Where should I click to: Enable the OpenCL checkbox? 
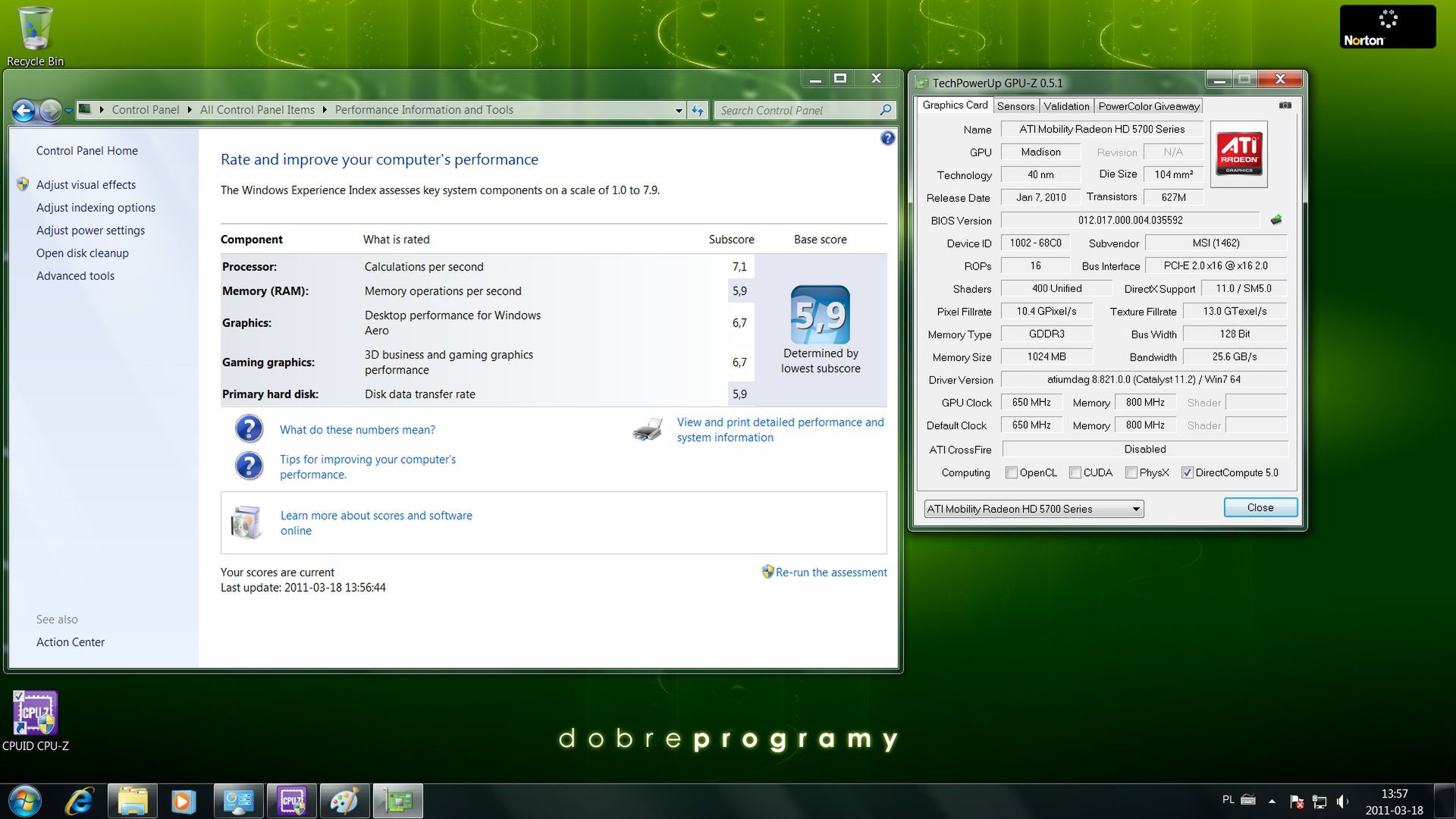tap(1011, 472)
